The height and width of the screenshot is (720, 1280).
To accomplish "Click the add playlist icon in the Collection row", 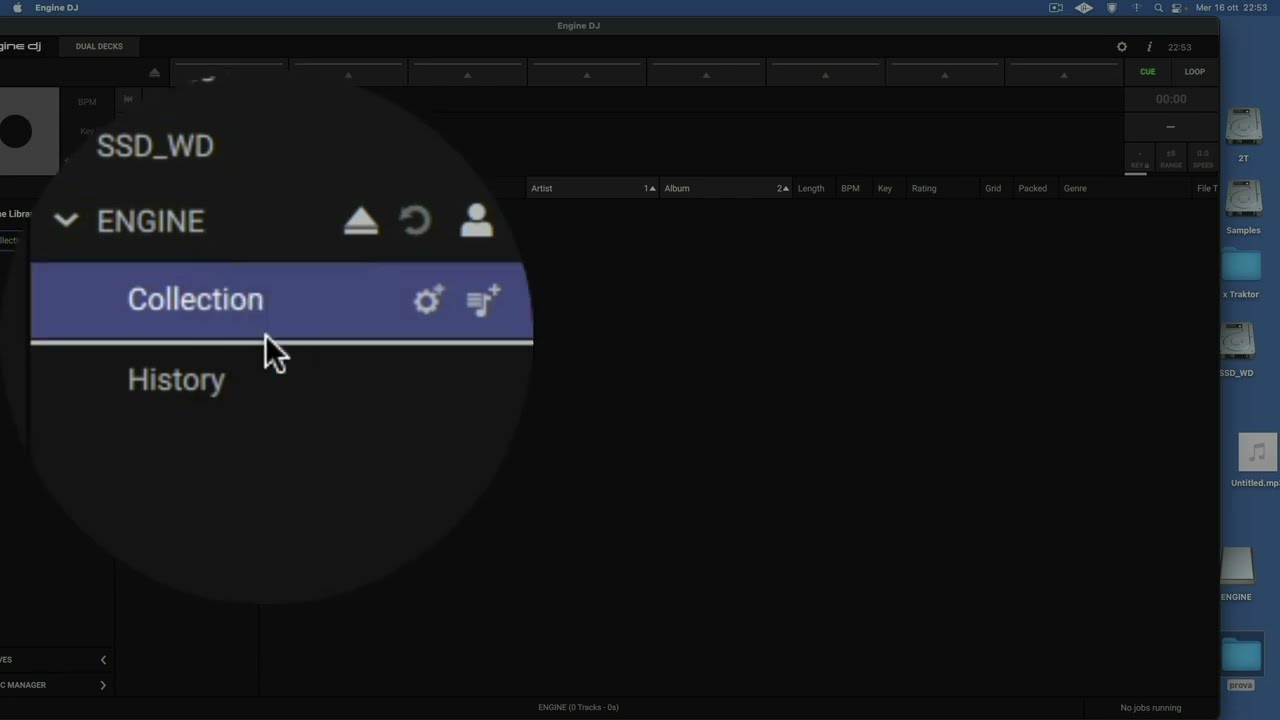I will pos(484,300).
